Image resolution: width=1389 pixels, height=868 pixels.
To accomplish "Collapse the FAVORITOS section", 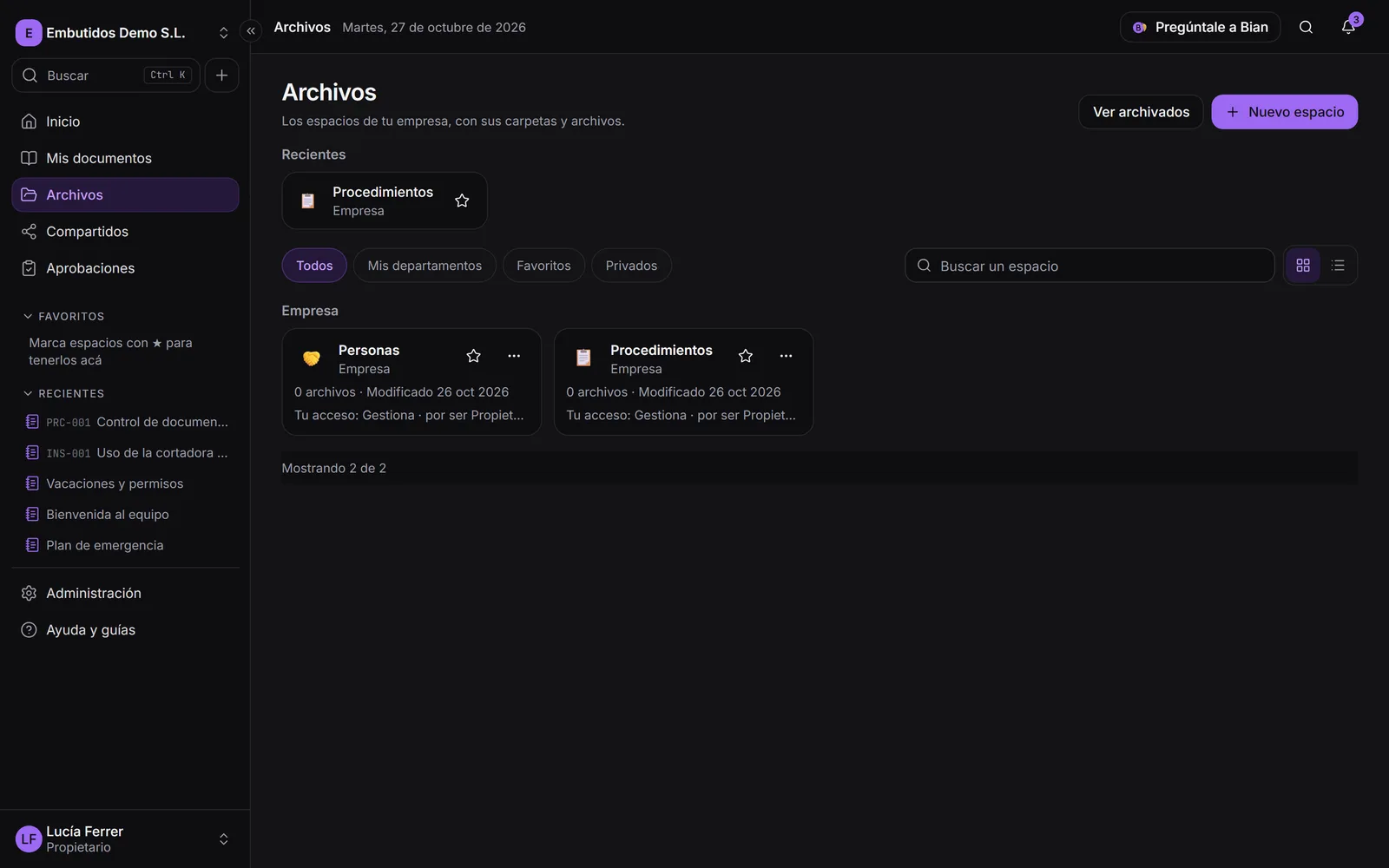I will (x=63, y=317).
